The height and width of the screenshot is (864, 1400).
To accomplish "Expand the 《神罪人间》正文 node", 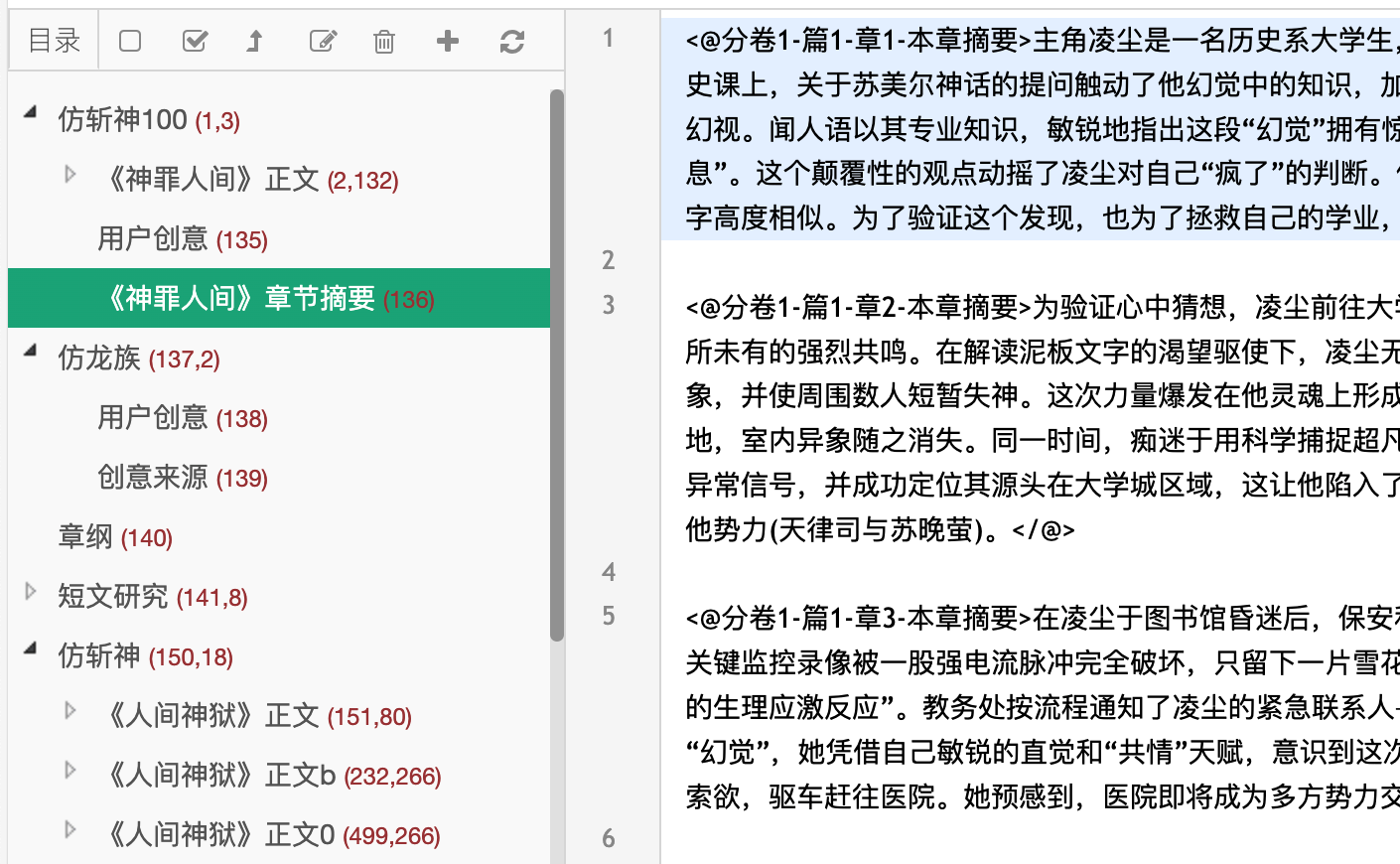I will pos(70,173).
